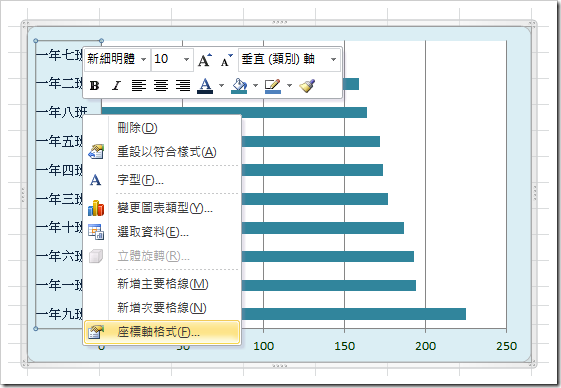Apply shape fill with paint bucket icon

pos(239,86)
